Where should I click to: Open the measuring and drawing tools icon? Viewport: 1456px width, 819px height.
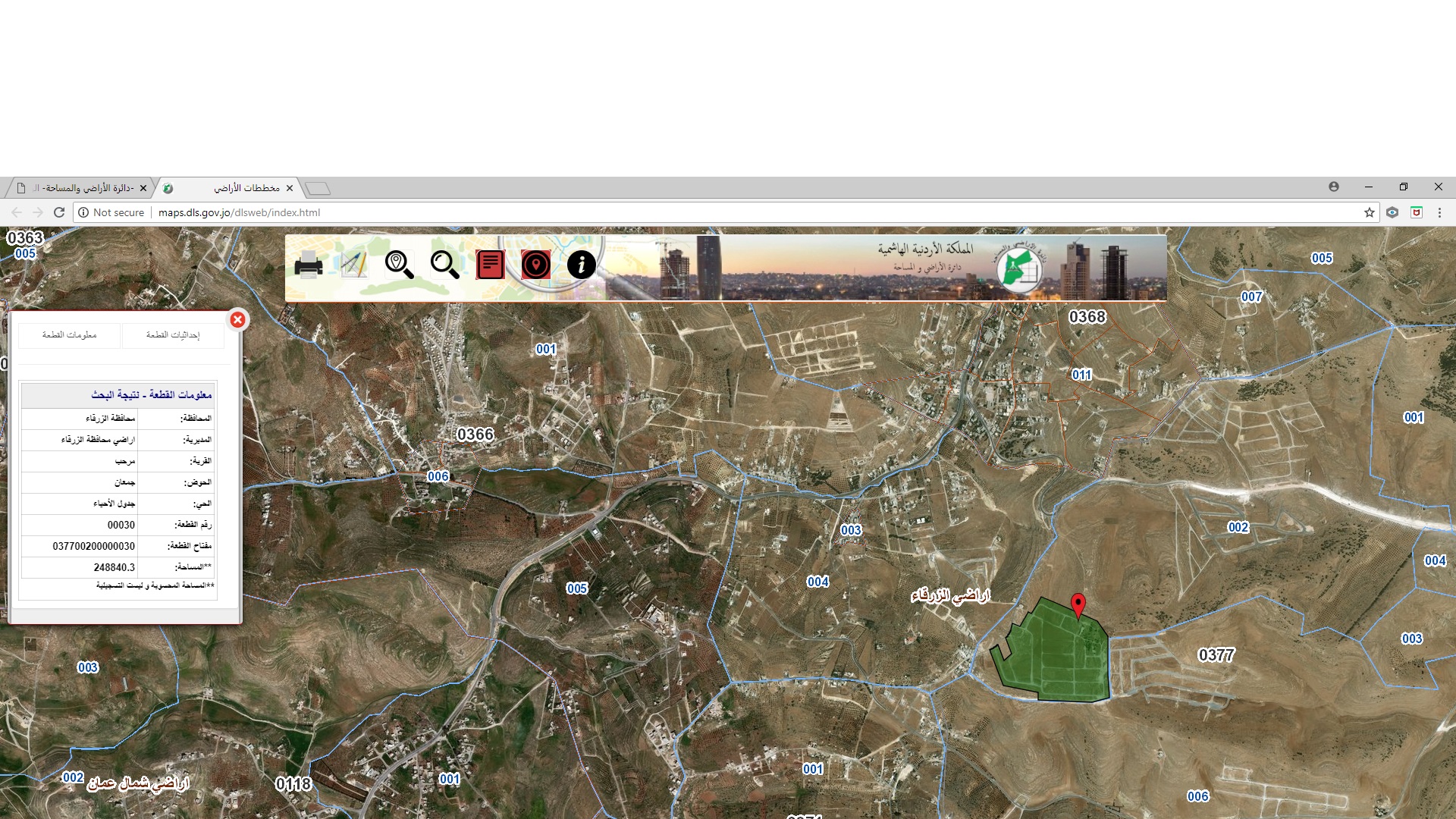pos(353,265)
